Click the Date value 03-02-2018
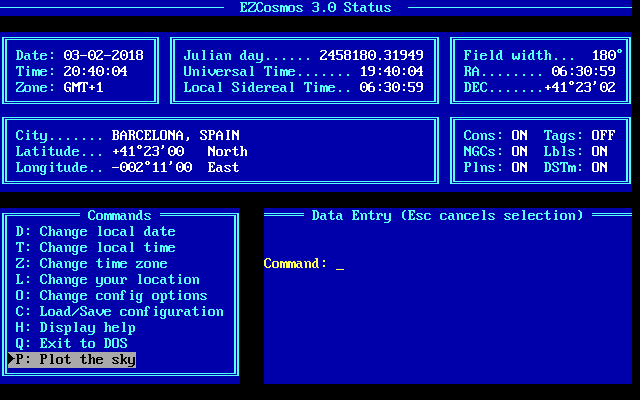This screenshot has width=640, height=400. (x=103, y=56)
